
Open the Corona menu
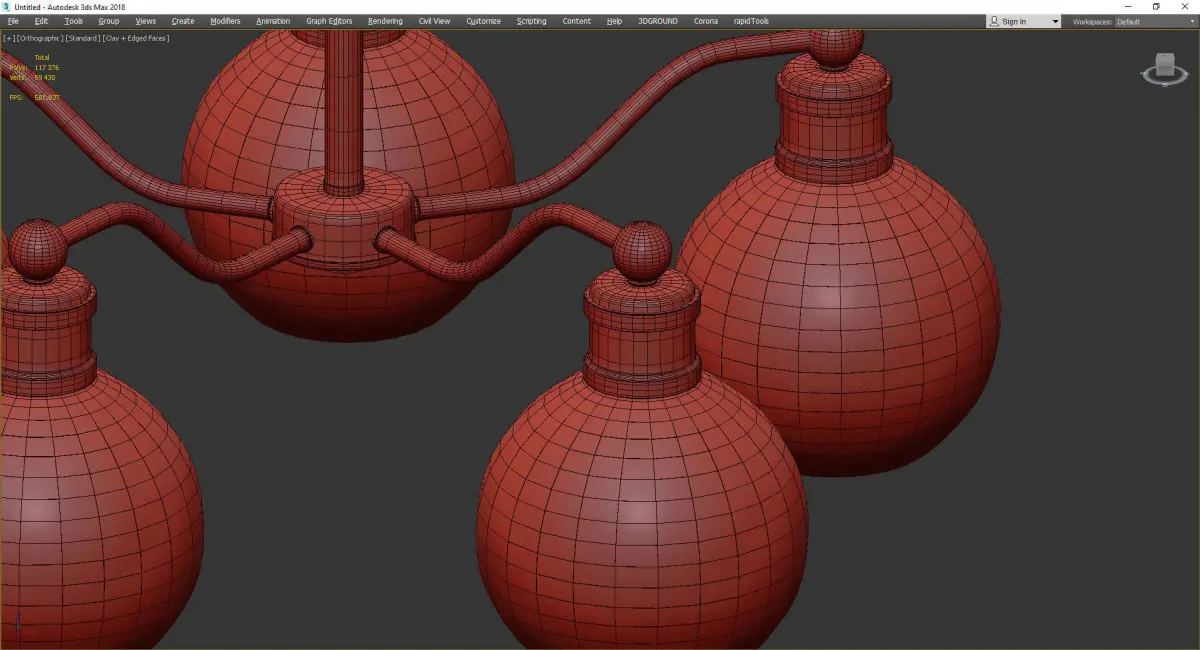(706, 21)
